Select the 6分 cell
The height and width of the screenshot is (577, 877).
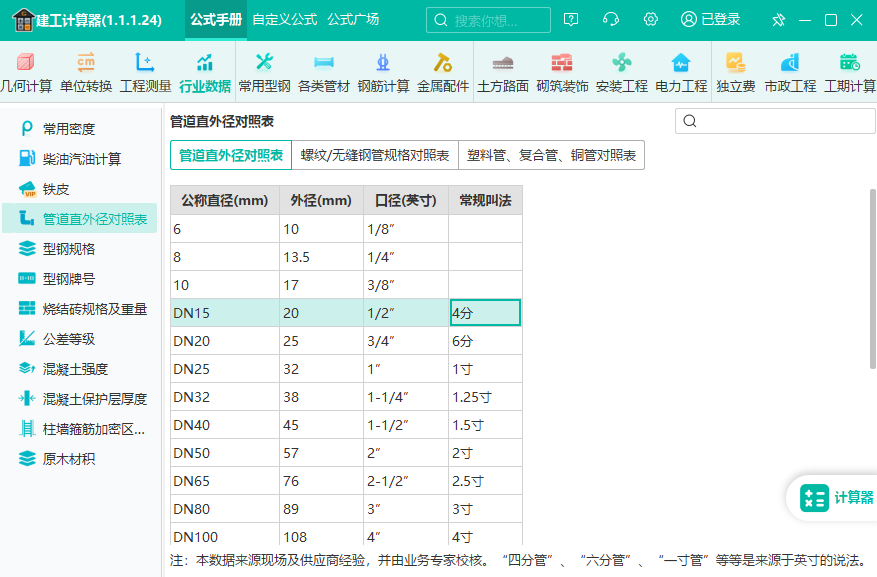[x=485, y=340]
